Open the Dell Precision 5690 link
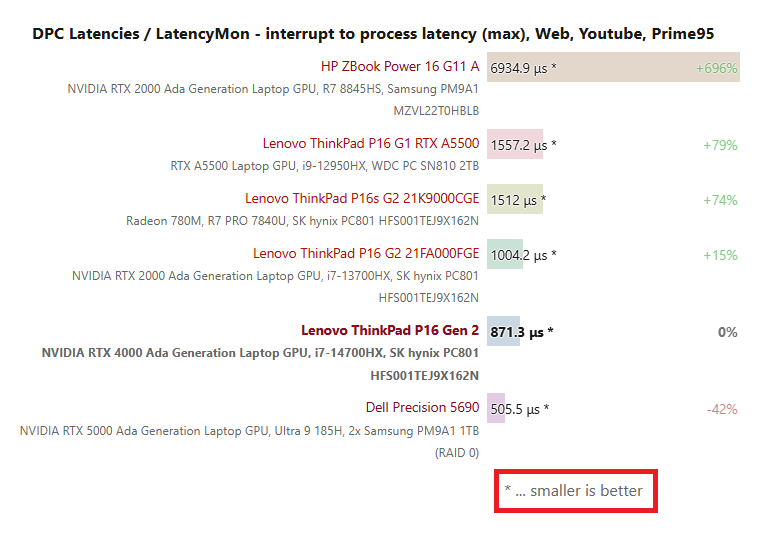 pyautogui.click(x=422, y=407)
